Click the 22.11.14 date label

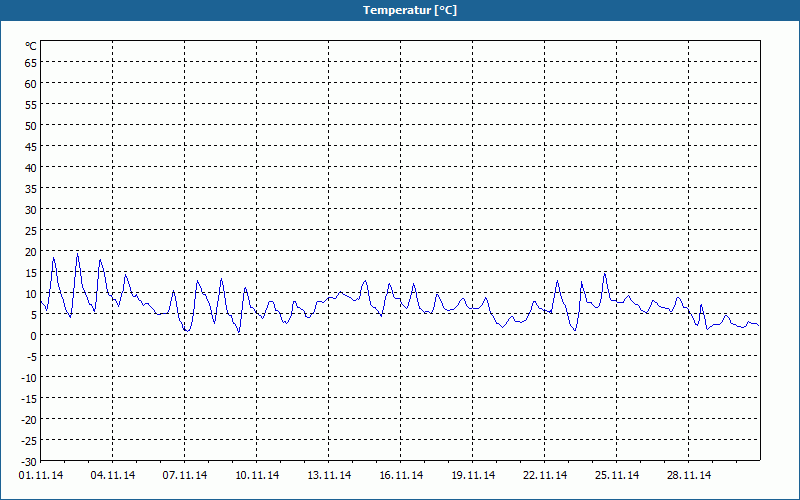[x=544, y=476]
